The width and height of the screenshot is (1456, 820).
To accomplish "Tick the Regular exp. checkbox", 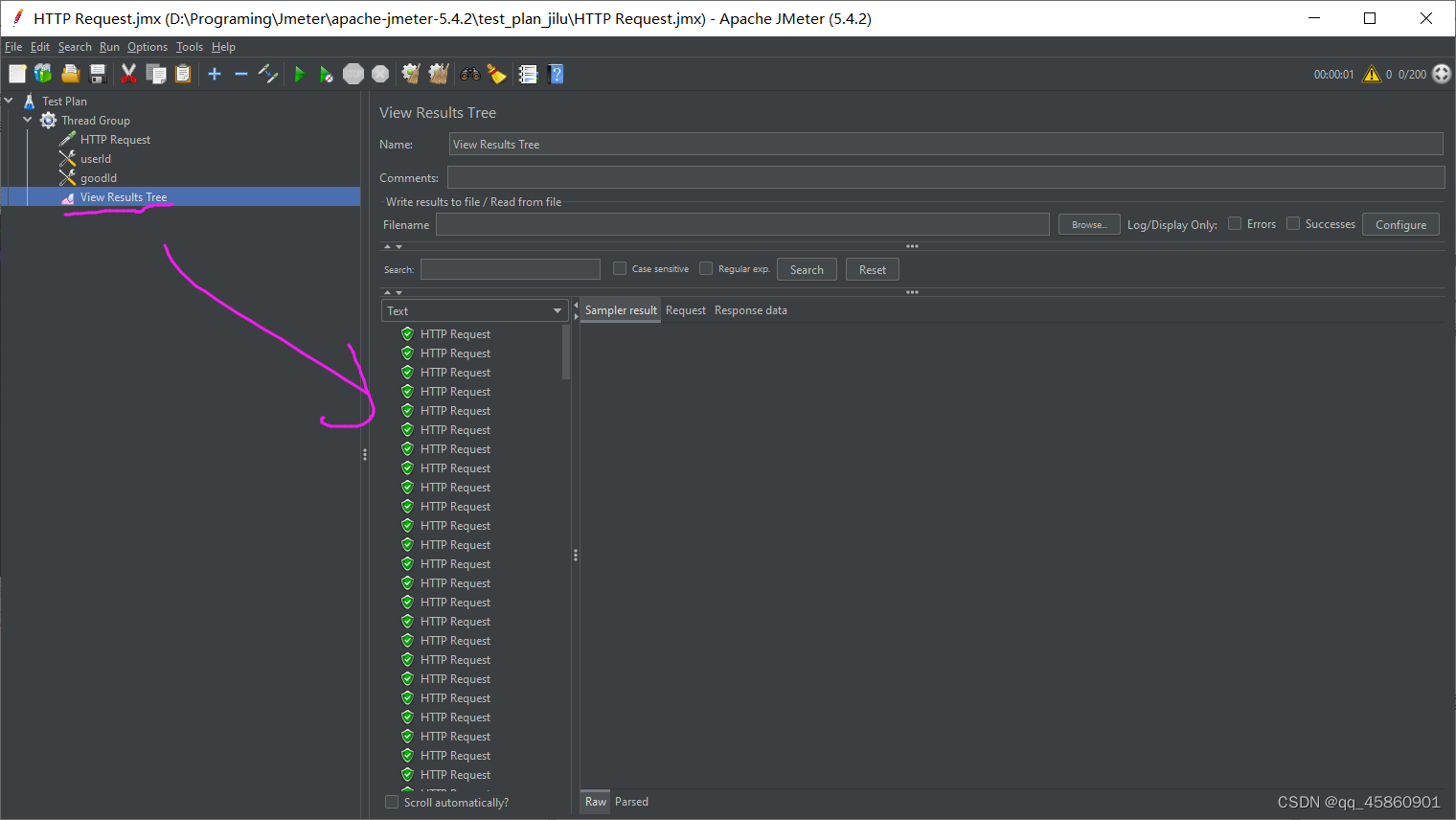I will click(x=706, y=268).
